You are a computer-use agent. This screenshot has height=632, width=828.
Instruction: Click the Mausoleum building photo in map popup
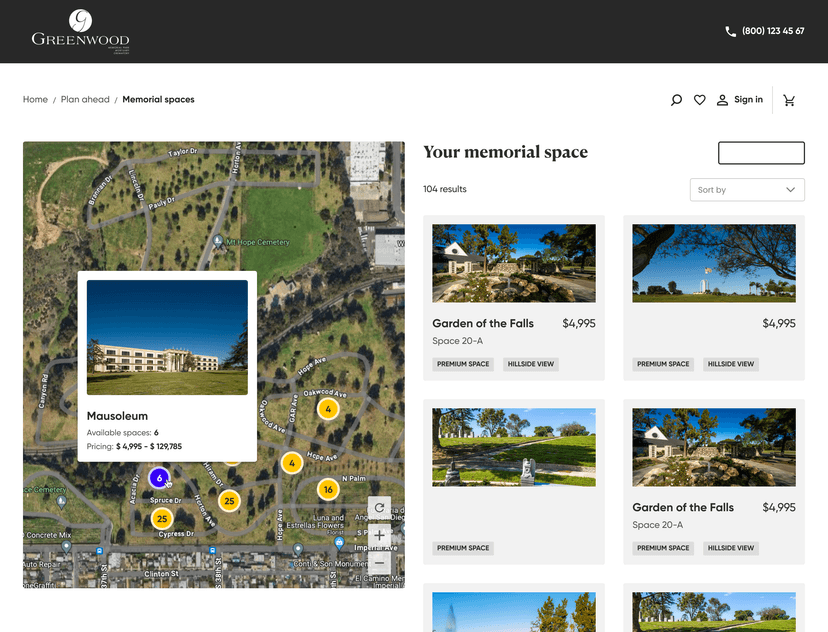tap(167, 337)
